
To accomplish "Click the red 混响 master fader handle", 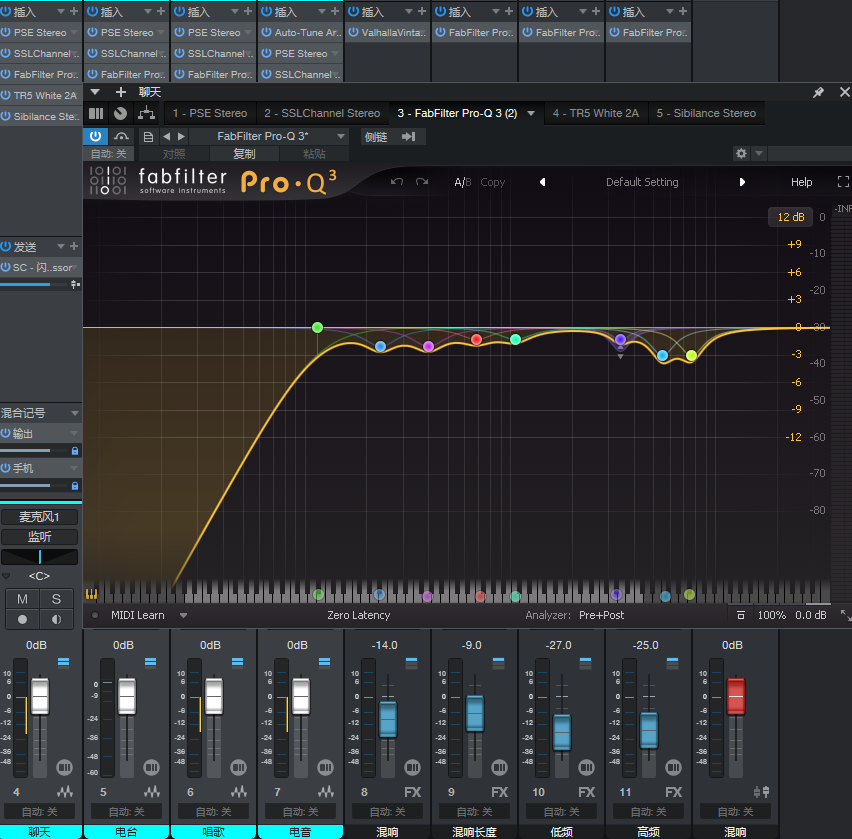I will click(736, 696).
